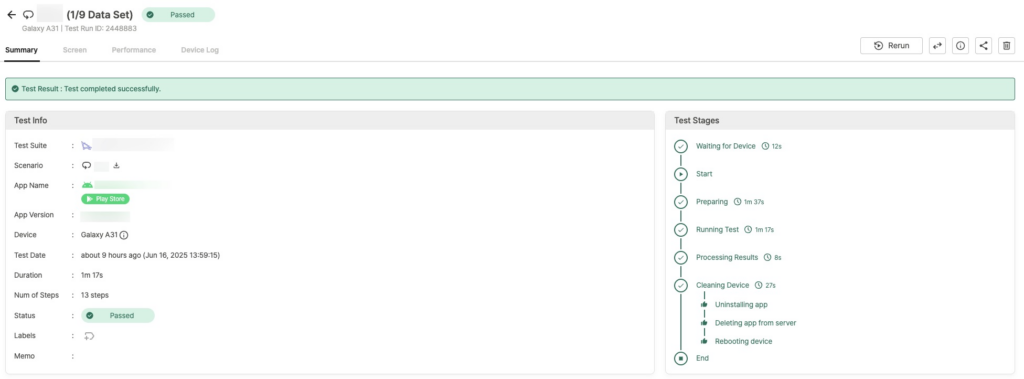View the Device Log tab

pos(200,50)
